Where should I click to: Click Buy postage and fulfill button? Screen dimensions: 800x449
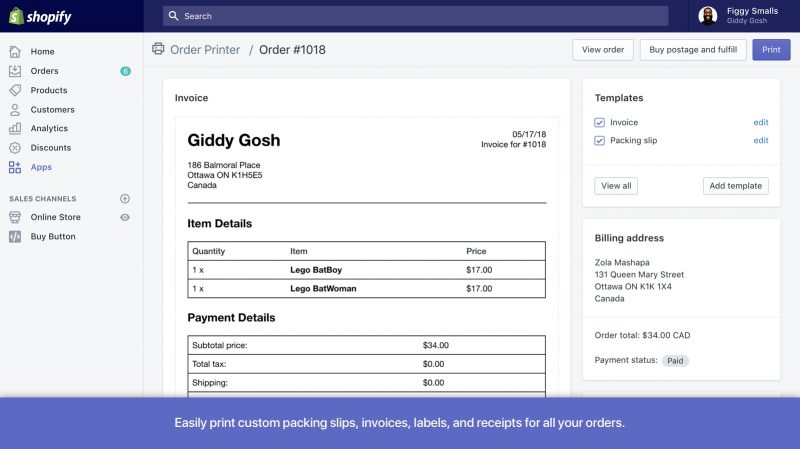[693, 50]
